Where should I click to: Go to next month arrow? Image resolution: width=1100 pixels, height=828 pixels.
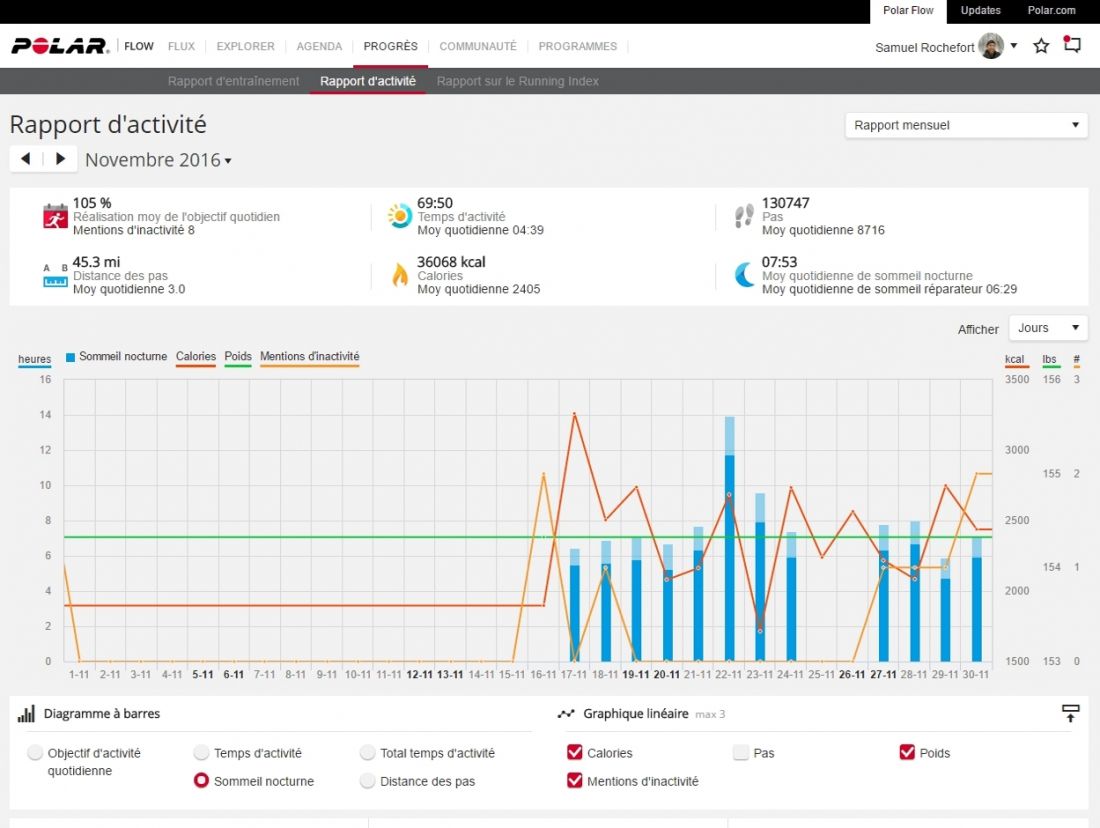coord(60,159)
